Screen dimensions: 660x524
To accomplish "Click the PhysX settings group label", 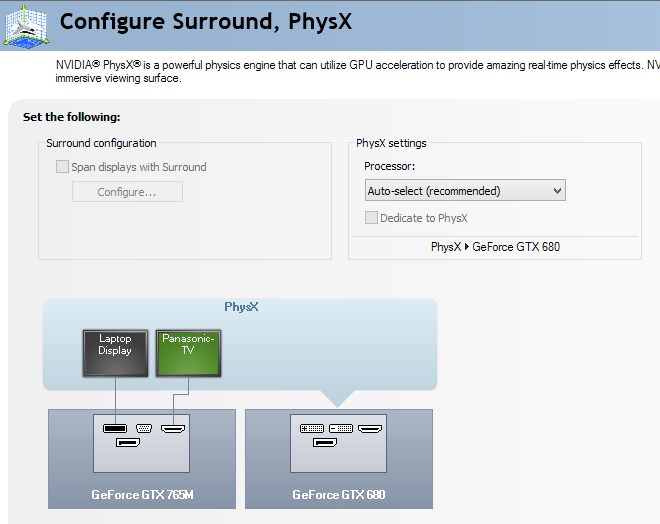I will [x=391, y=143].
